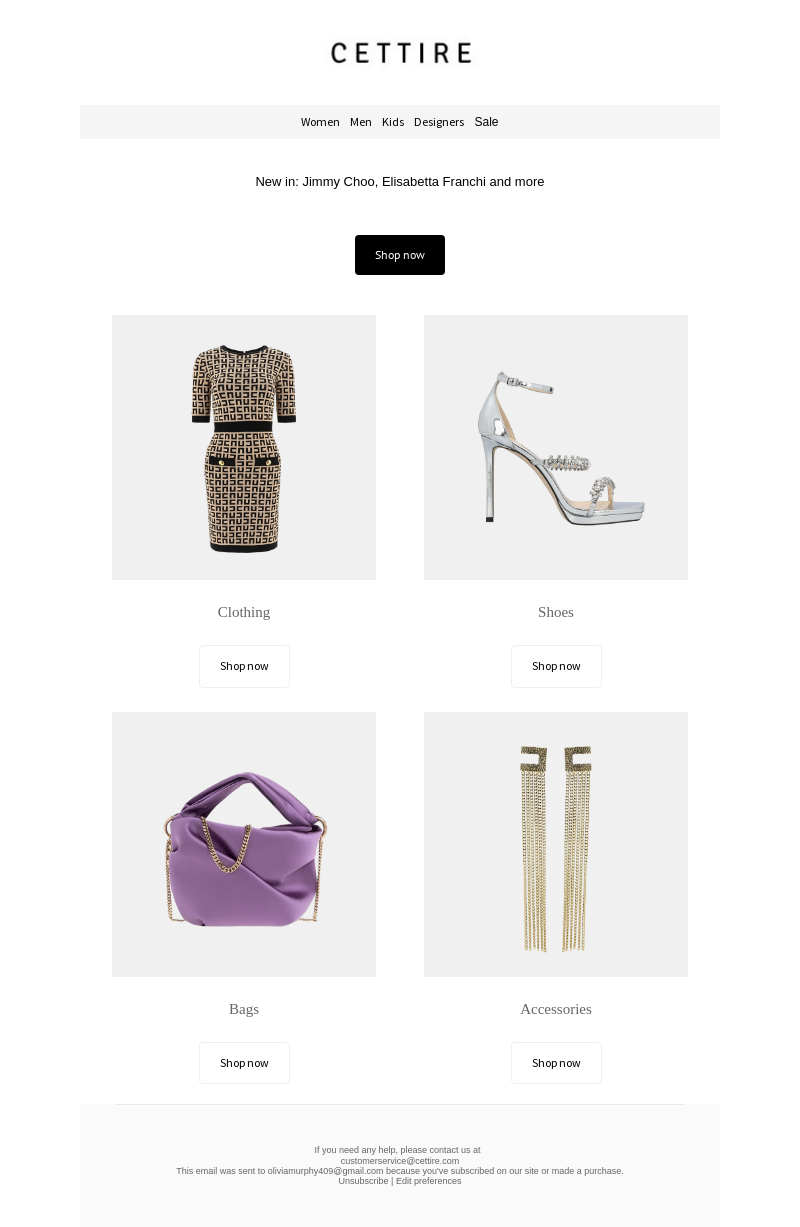Open Edit preferences link

pos(429,1181)
